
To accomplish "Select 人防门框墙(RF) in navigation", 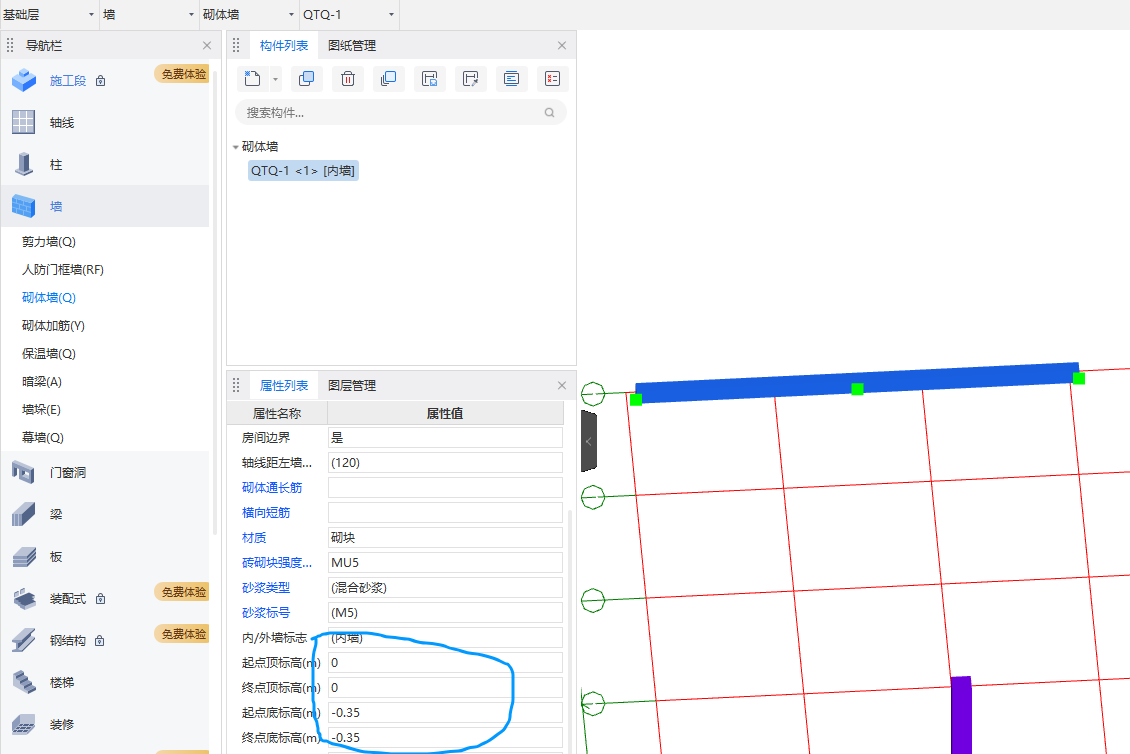I will click(63, 270).
